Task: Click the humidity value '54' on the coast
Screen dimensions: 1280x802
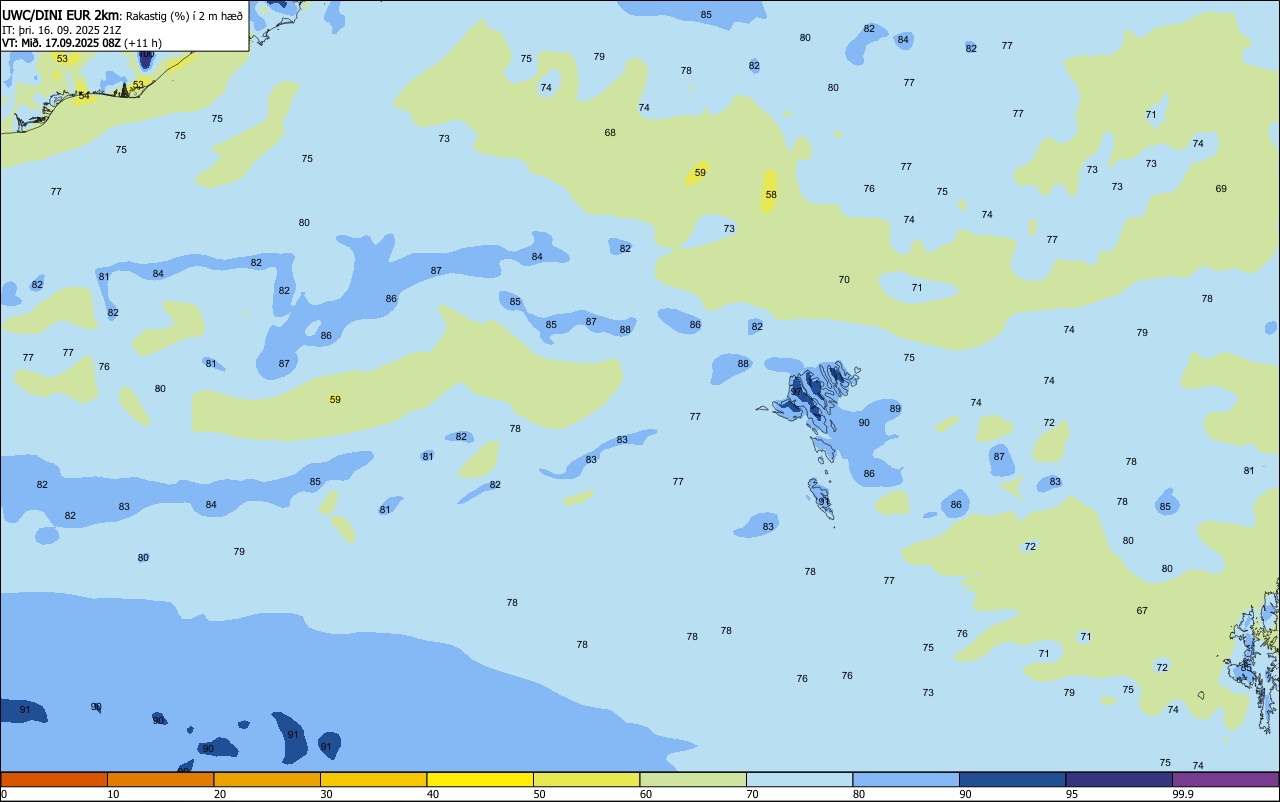Action: coord(84,97)
